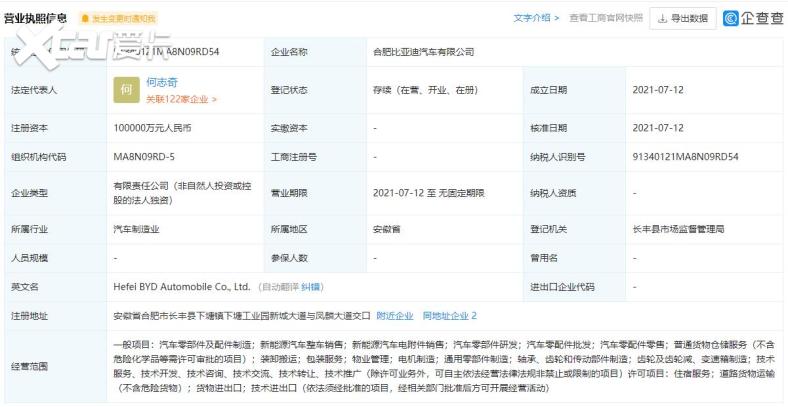Select 核准日期 value 2021-07-12
The image size is (788, 407).
658,128
